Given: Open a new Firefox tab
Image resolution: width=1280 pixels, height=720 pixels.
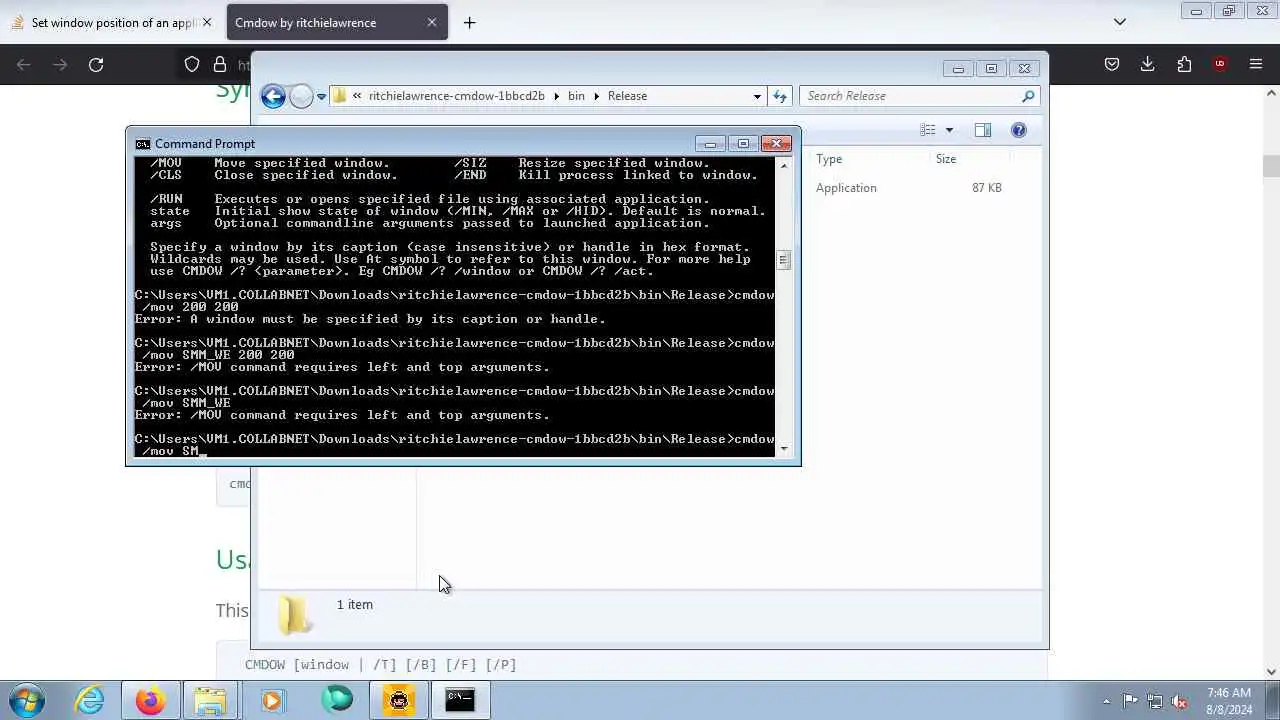Looking at the screenshot, I should (469, 22).
